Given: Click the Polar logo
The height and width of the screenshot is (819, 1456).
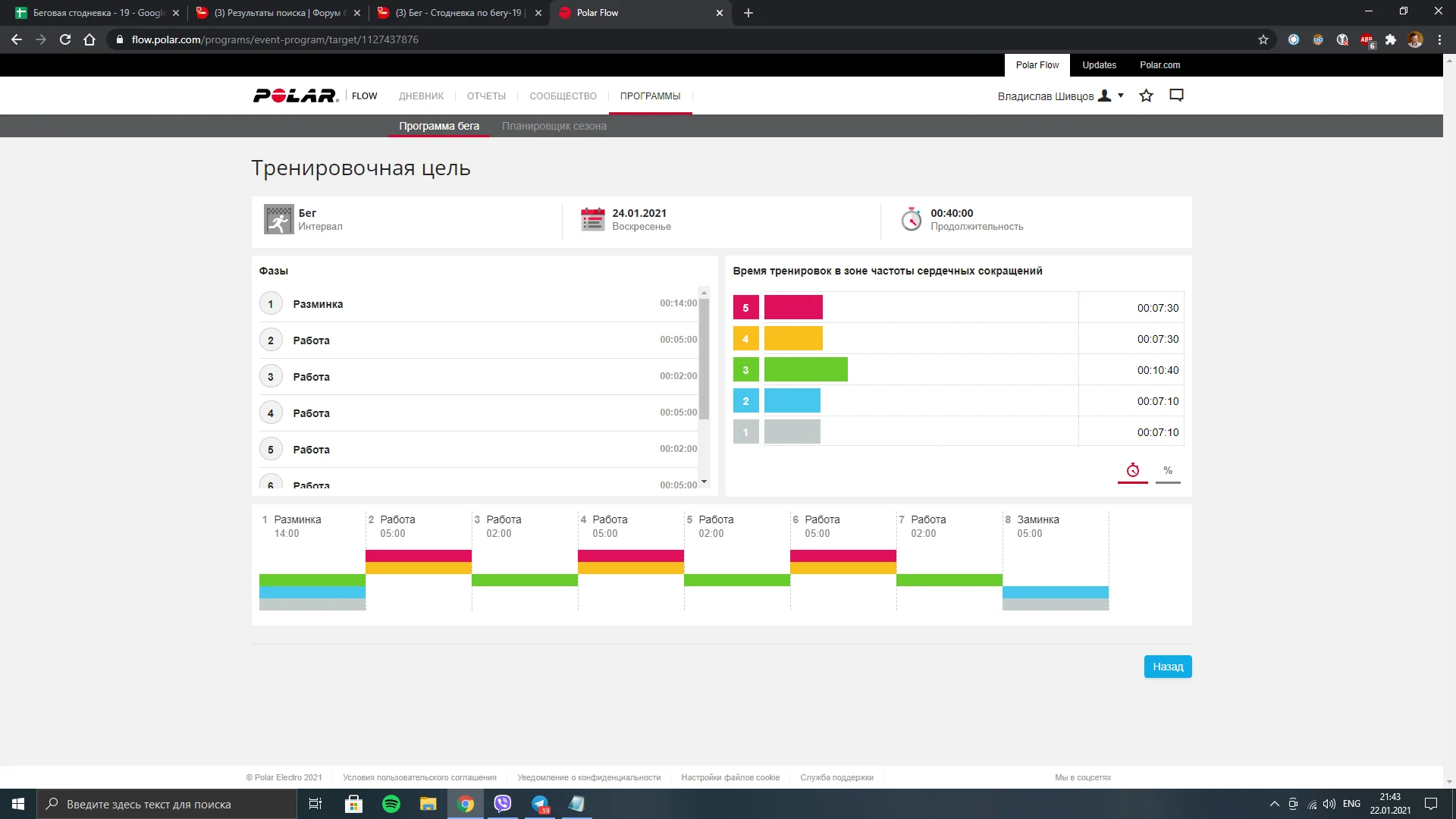Looking at the screenshot, I should 296,96.
